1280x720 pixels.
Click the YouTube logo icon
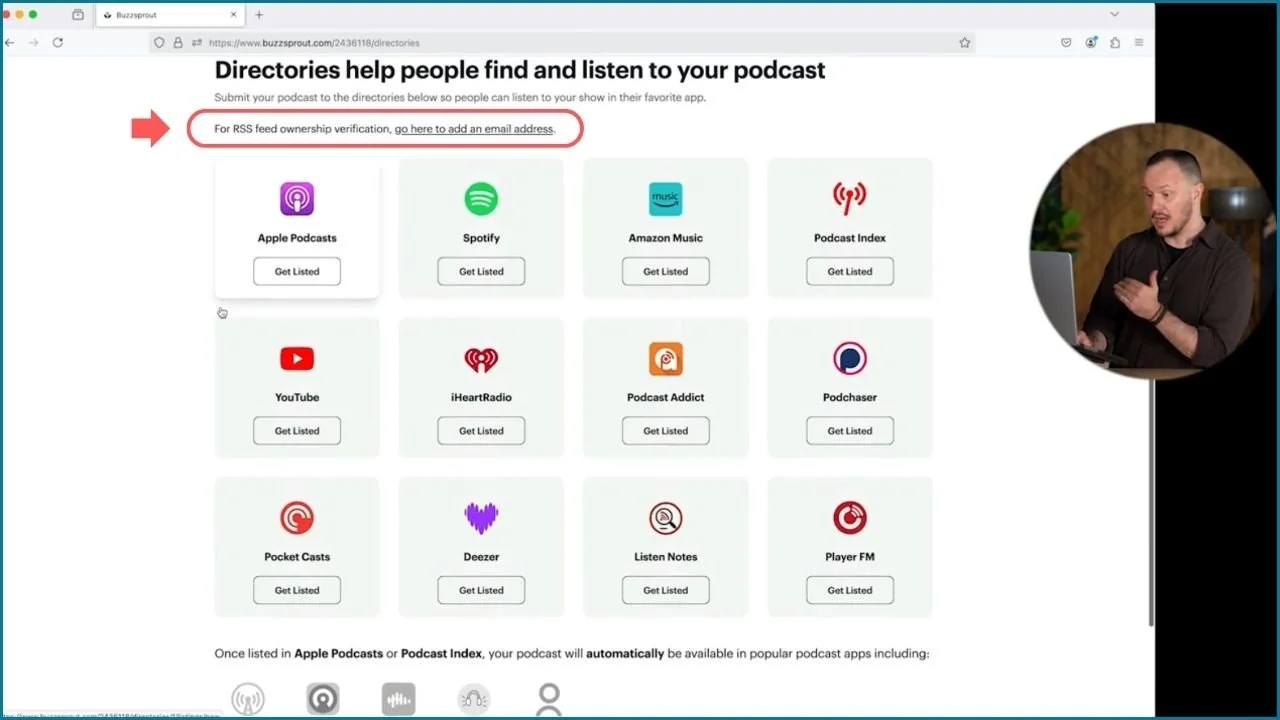click(x=297, y=358)
